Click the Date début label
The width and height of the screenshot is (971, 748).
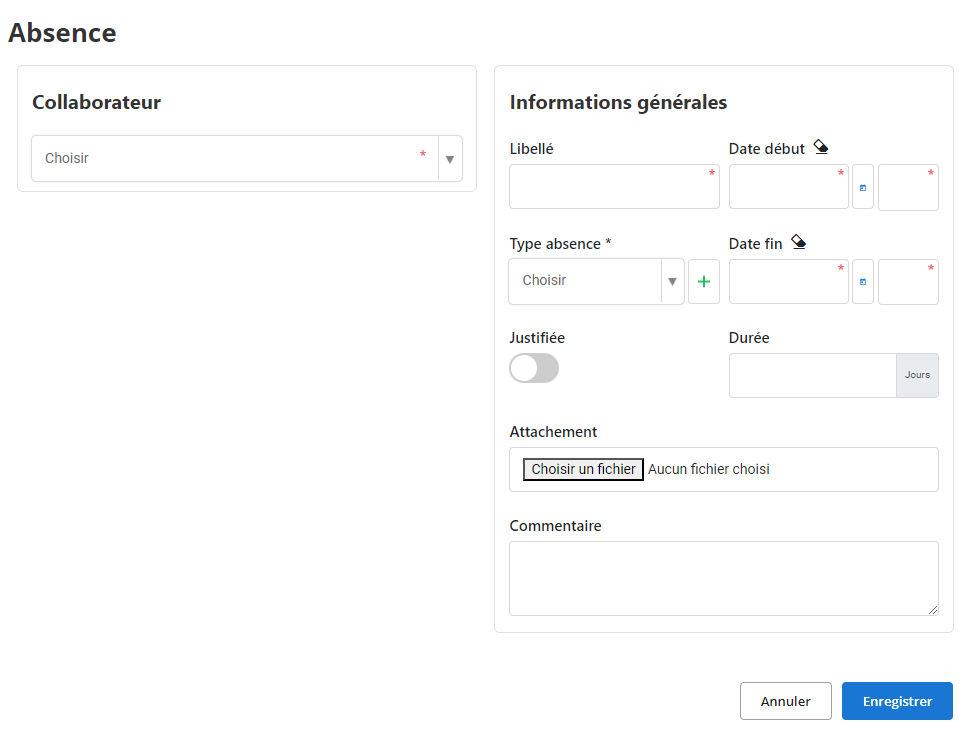[766, 149]
